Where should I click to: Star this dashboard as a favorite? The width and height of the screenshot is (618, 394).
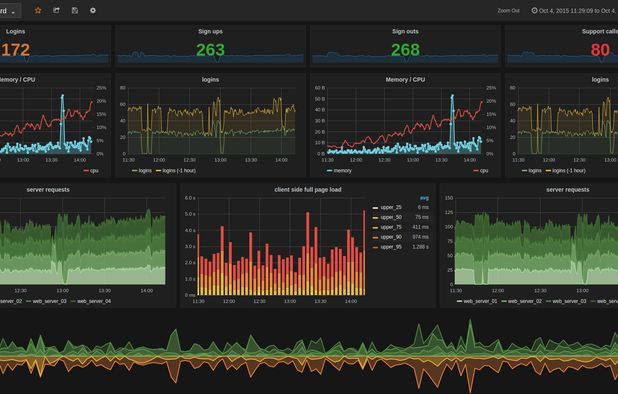coord(38,11)
